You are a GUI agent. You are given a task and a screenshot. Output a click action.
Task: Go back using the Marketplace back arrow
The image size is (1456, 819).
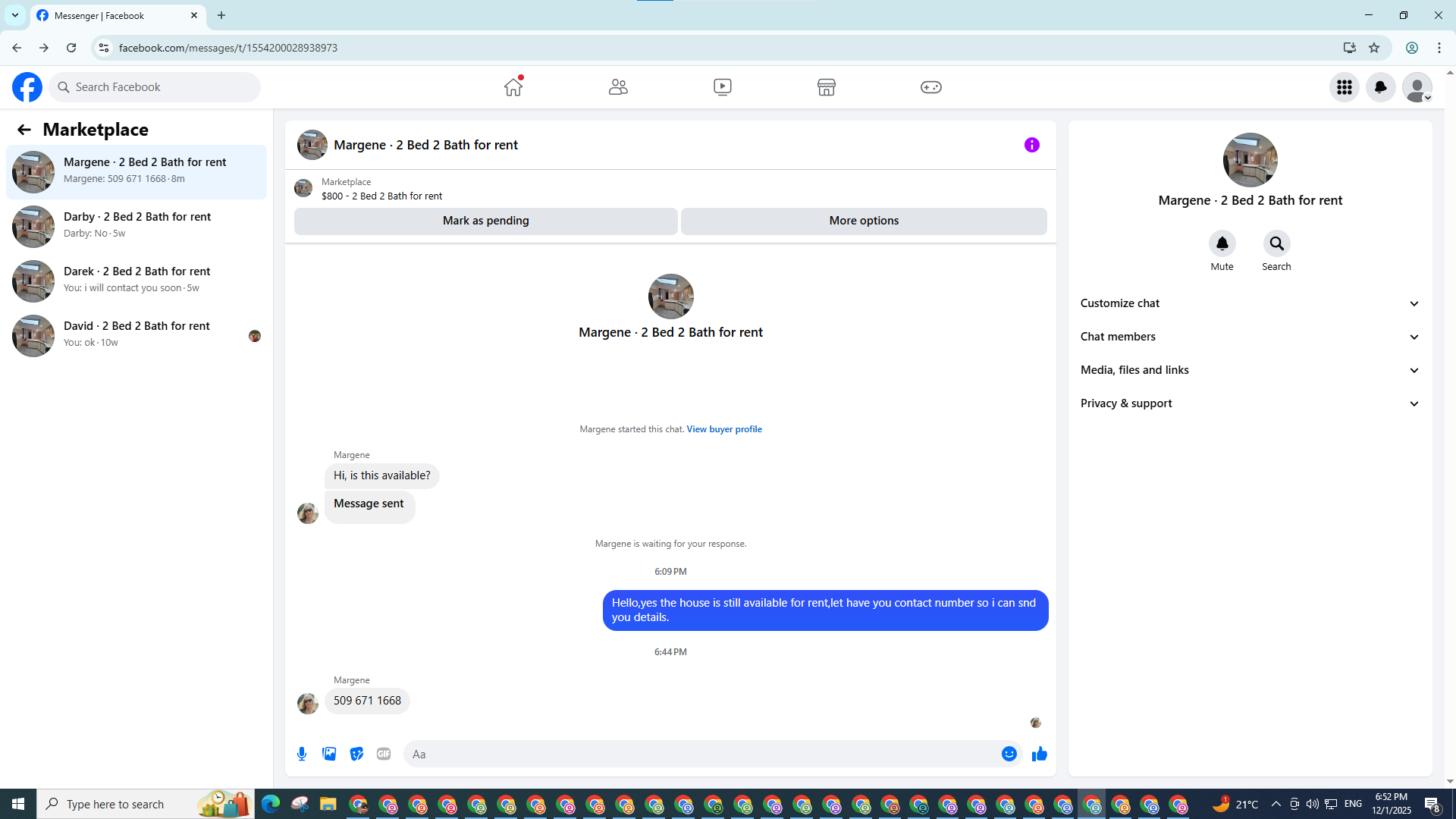24,130
